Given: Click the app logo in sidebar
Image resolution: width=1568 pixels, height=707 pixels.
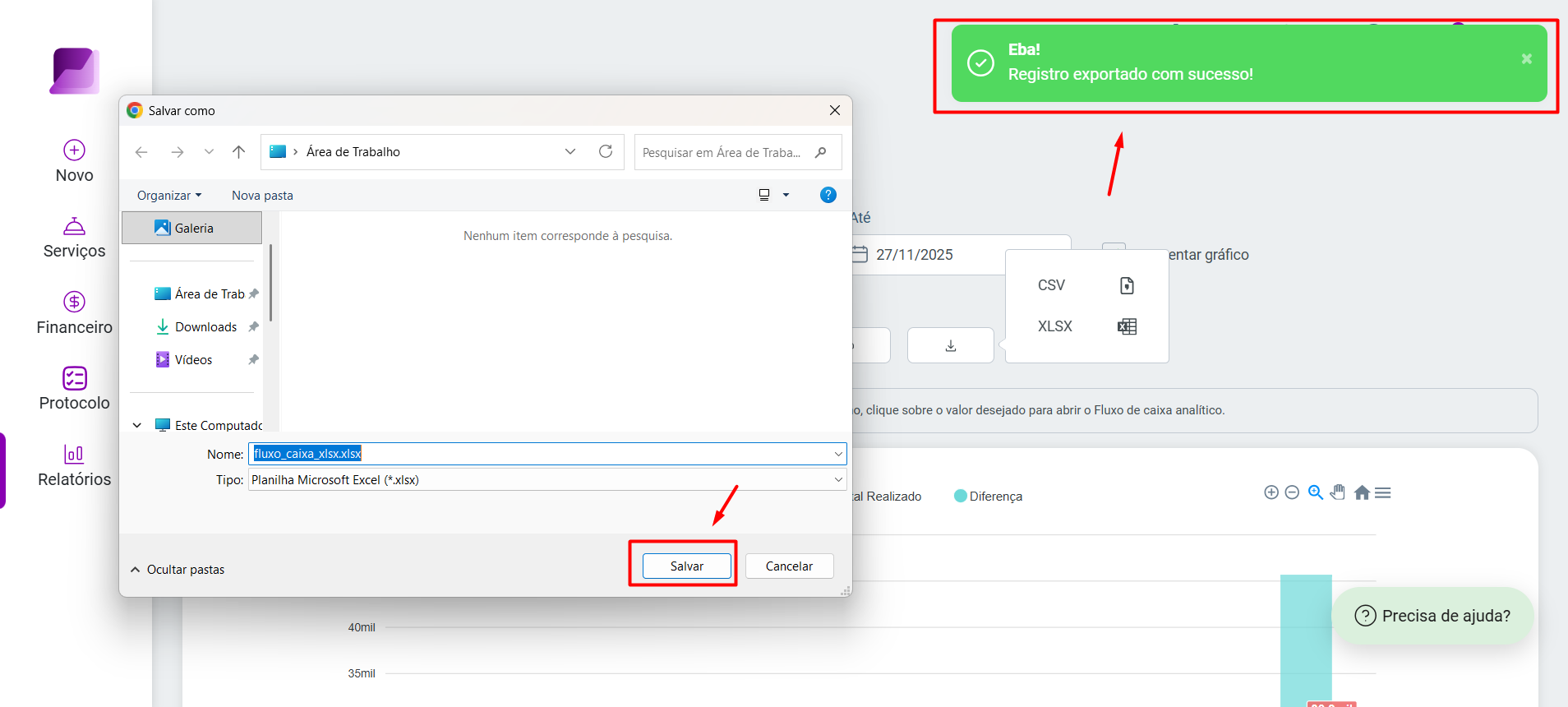Looking at the screenshot, I should point(75,71).
